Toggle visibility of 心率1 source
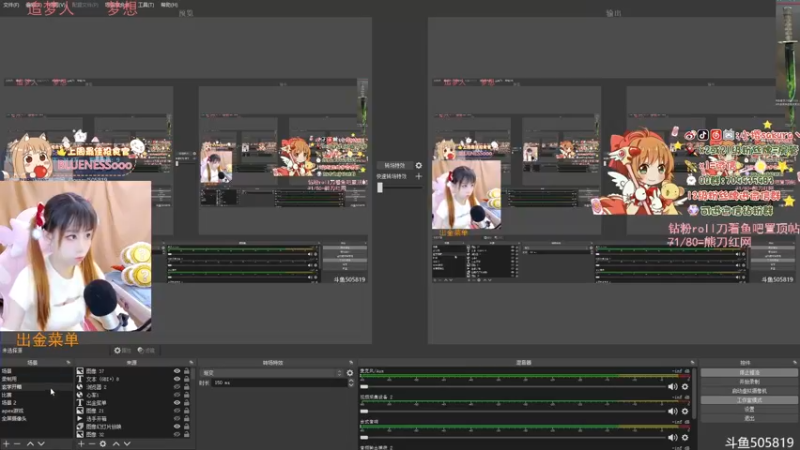The image size is (800, 450). point(177,395)
